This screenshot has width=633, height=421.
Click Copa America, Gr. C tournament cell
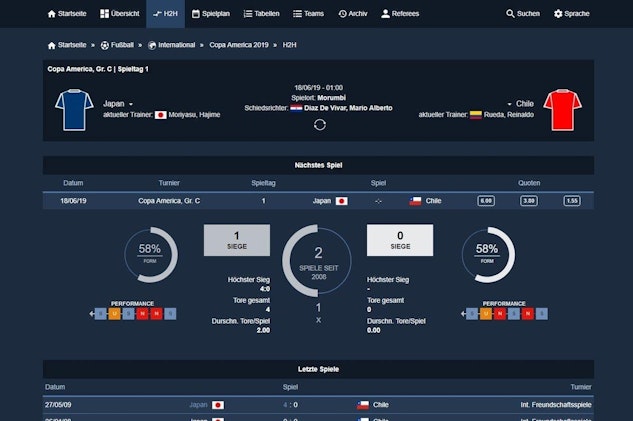point(169,201)
